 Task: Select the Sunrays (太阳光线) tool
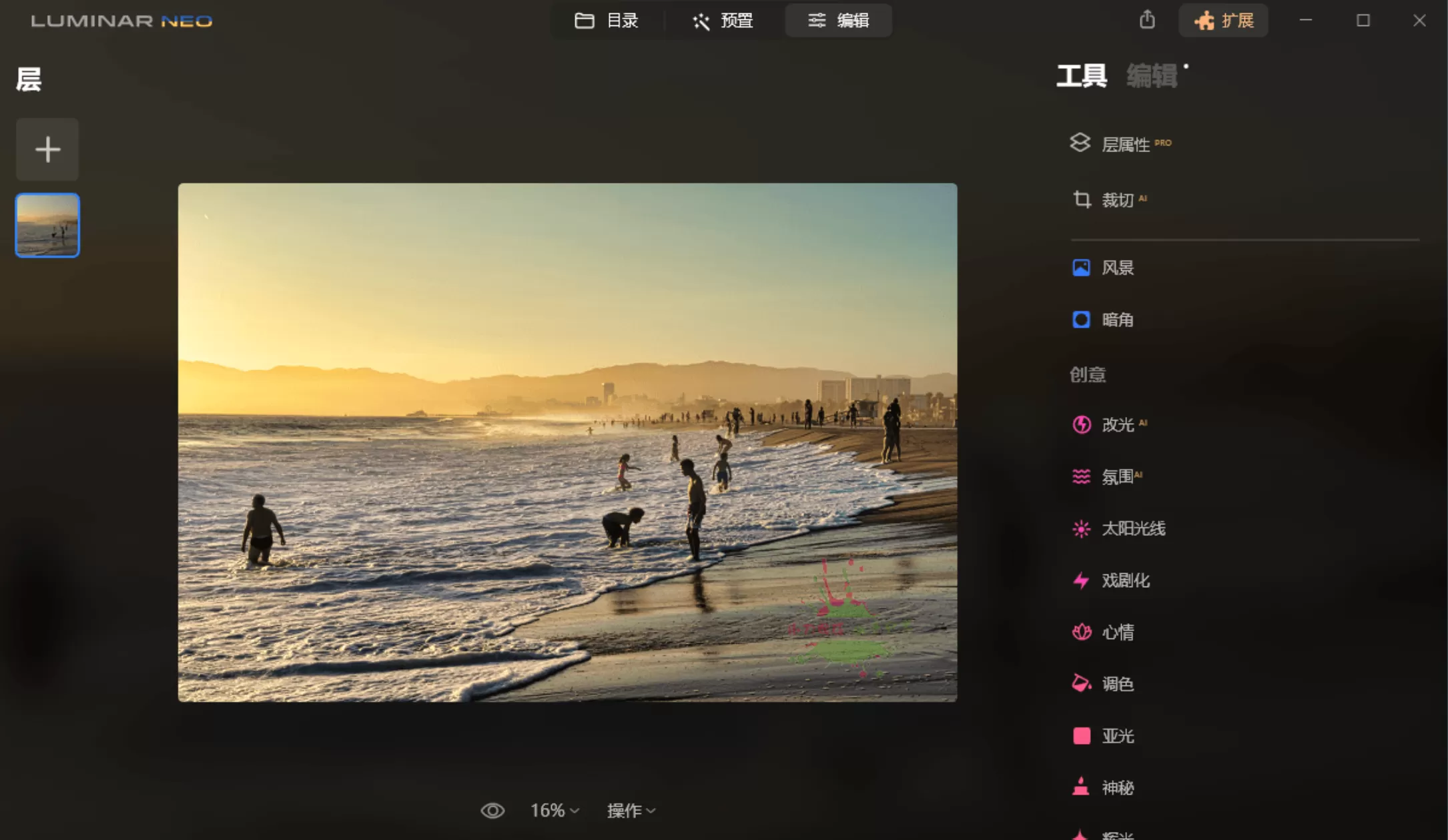click(x=1132, y=528)
